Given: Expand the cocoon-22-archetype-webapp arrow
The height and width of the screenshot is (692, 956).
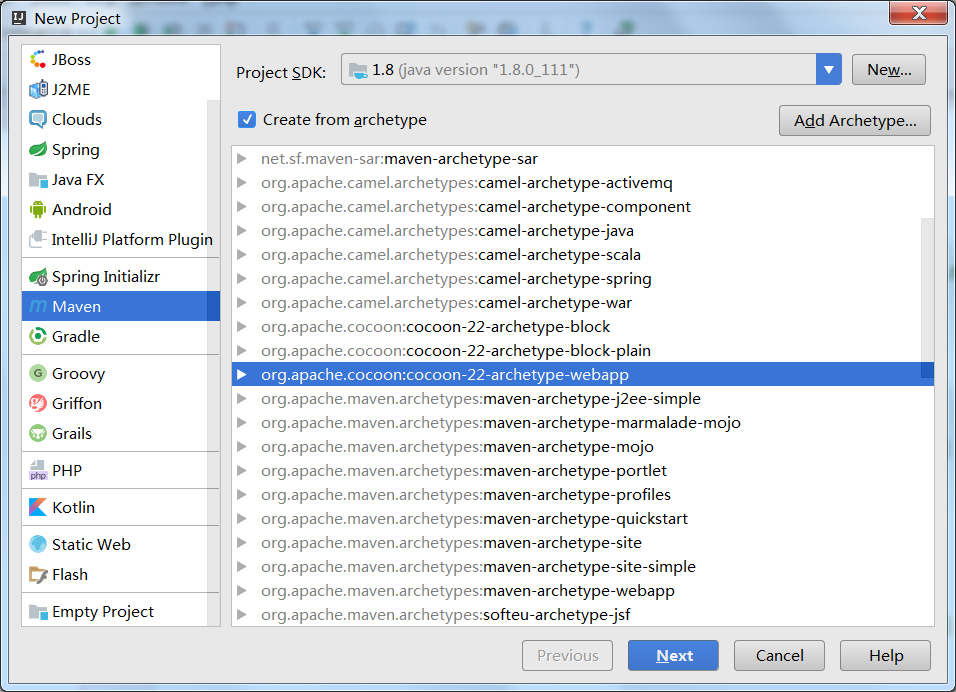Looking at the screenshot, I should [x=242, y=374].
